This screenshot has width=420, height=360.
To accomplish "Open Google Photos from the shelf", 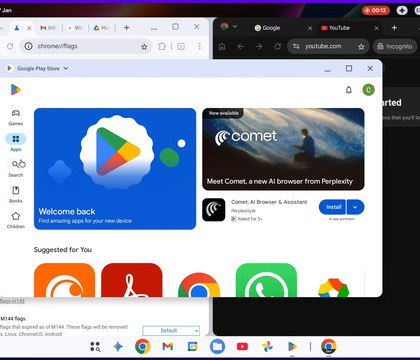I will (x=267, y=347).
